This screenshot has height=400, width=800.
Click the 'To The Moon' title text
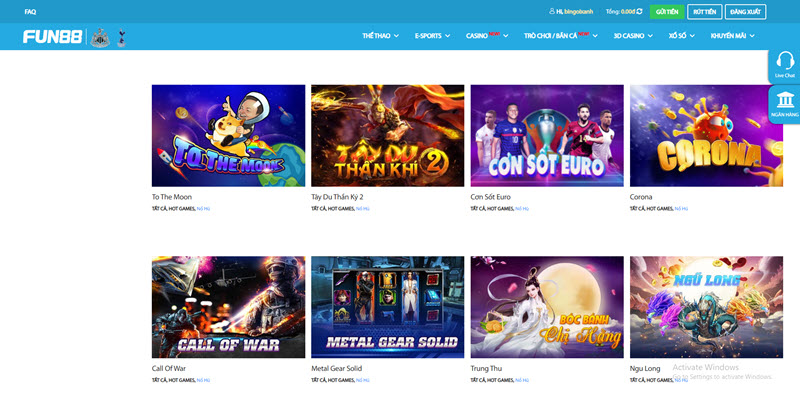172,197
